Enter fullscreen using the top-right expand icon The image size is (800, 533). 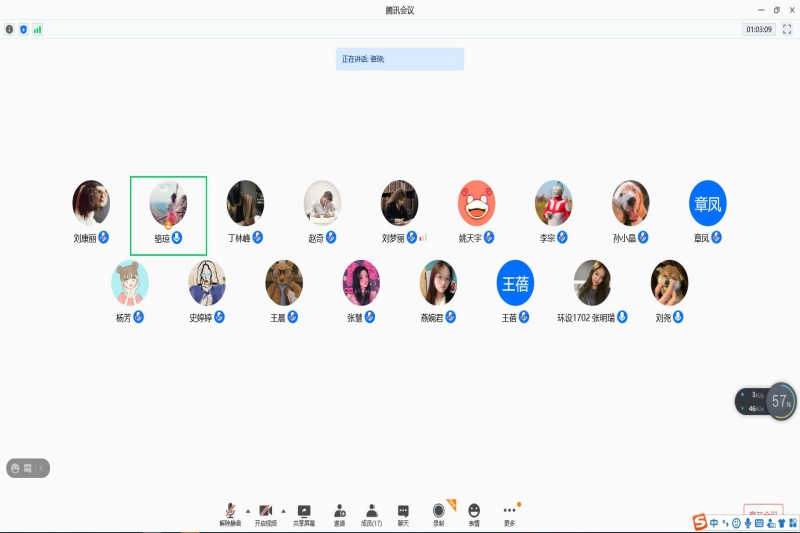pos(787,30)
